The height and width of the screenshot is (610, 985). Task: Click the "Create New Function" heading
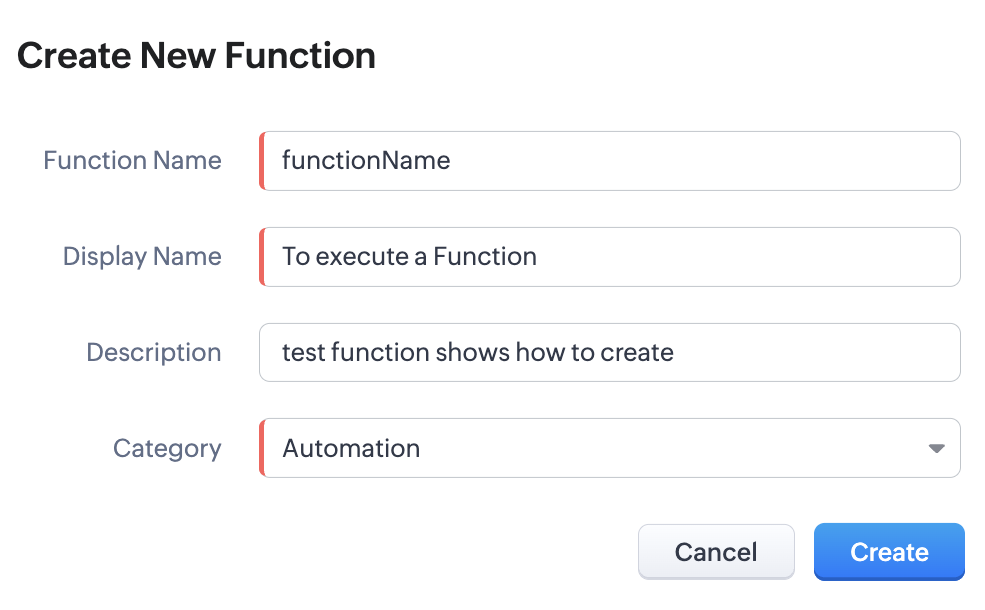(x=197, y=56)
